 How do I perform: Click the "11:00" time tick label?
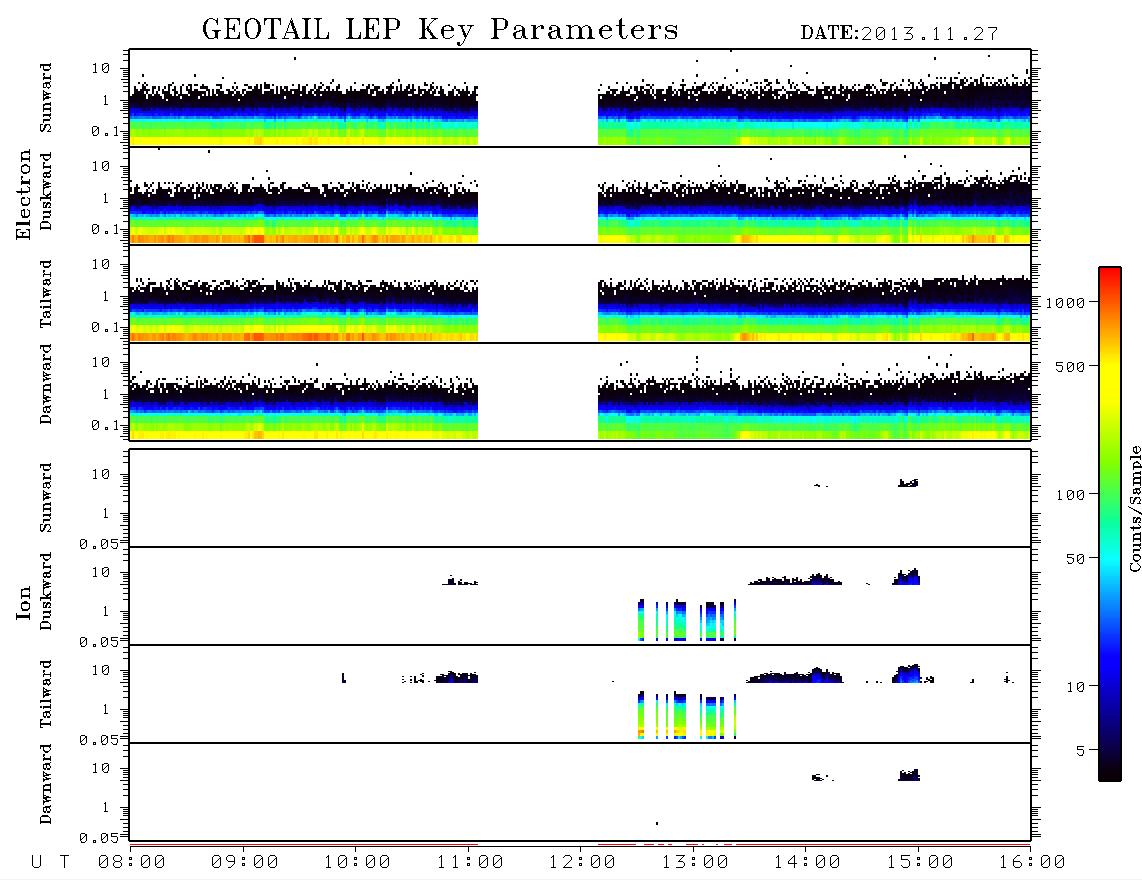tap(470, 863)
